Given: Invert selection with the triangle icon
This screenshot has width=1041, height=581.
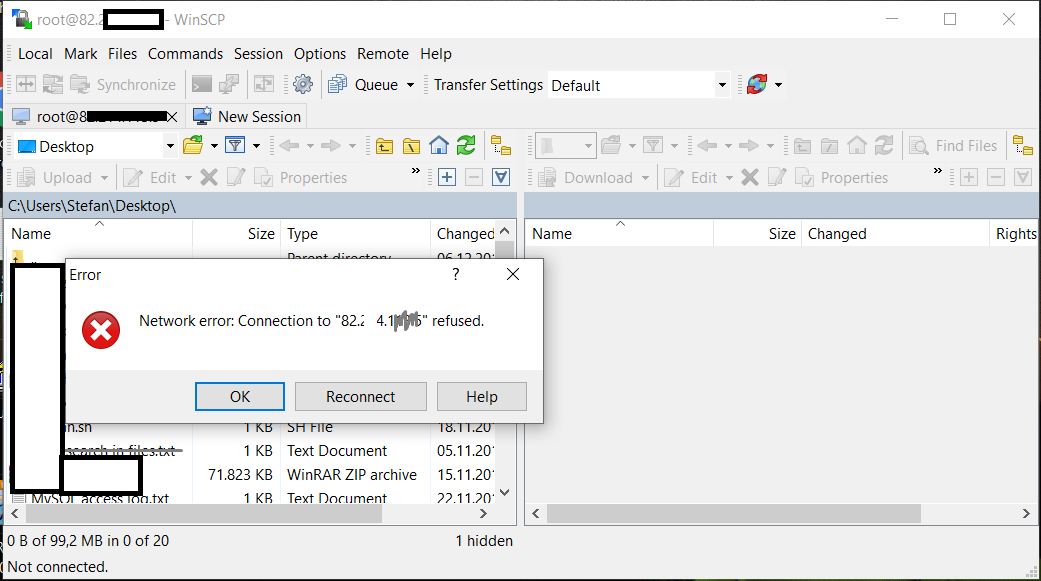Looking at the screenshot, I should (500, 177).
